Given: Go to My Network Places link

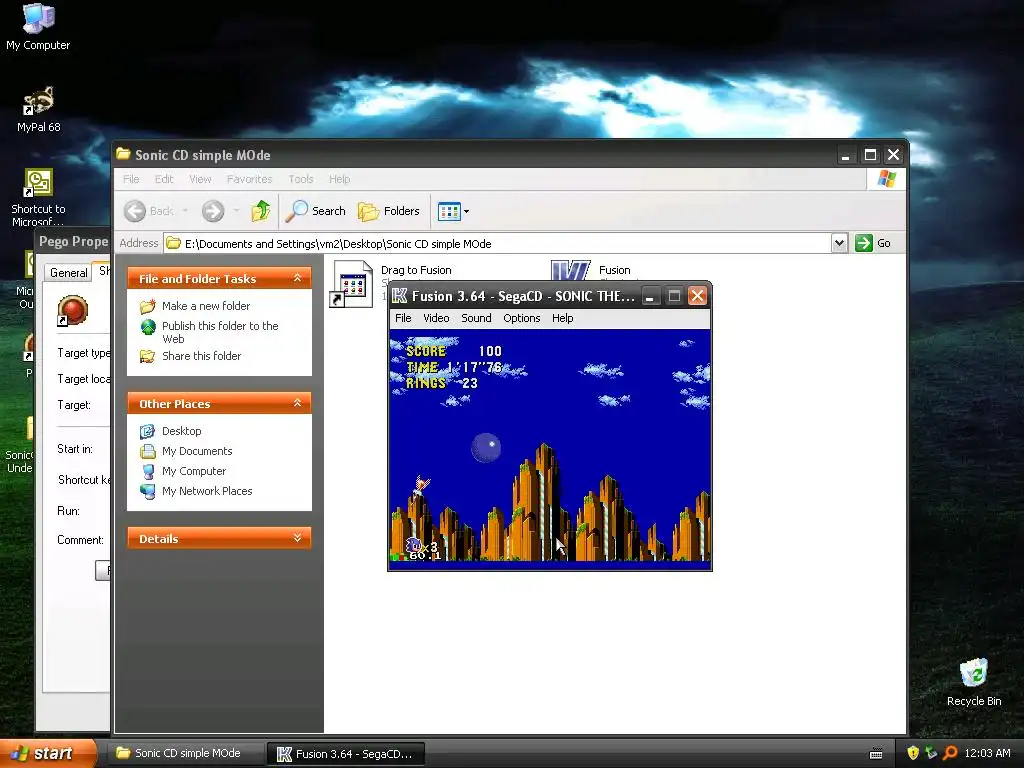Looking at the screenshot, I should [x=207, y=491].
